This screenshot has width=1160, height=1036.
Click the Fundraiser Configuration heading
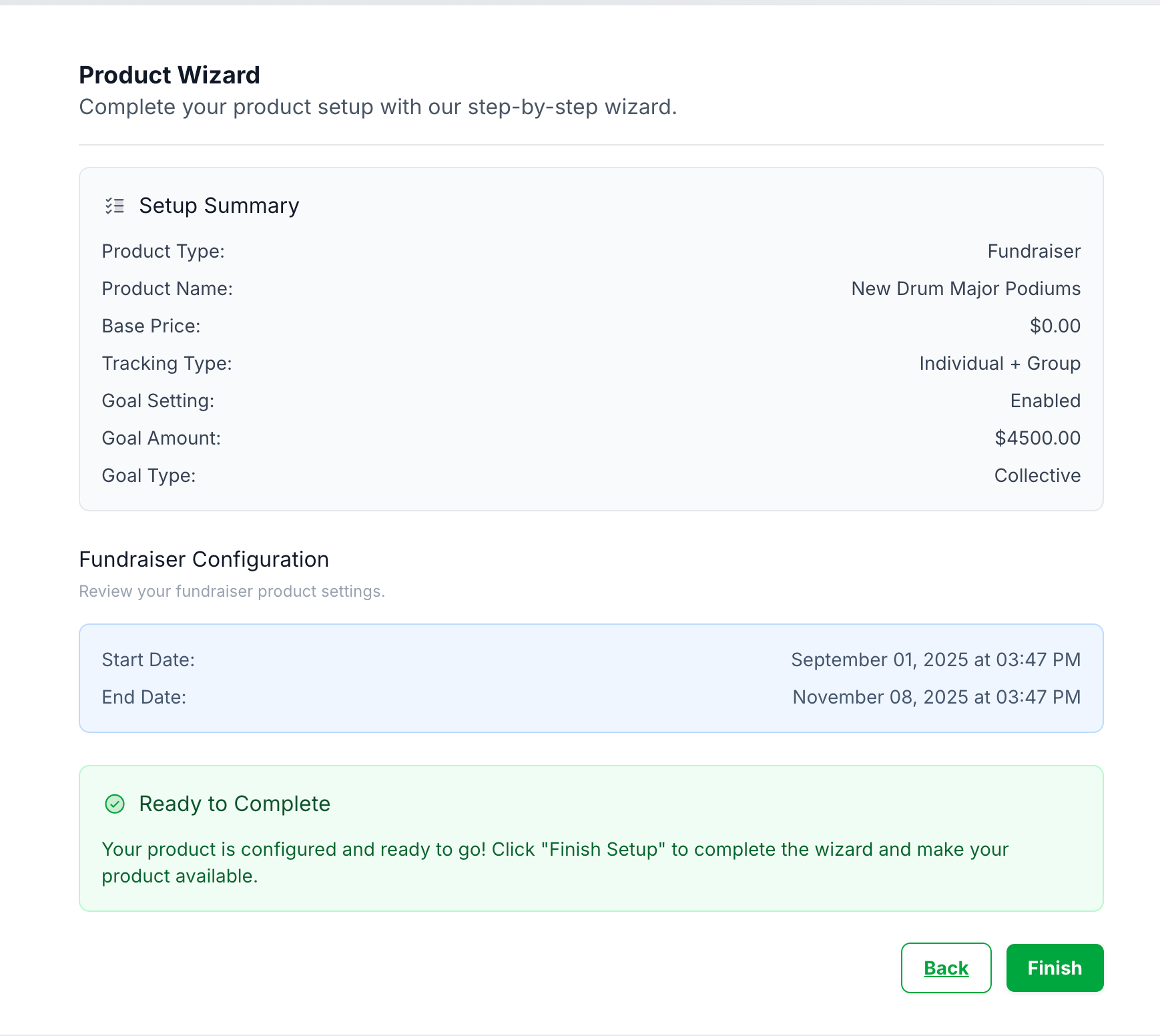click(x=204, y=559)
